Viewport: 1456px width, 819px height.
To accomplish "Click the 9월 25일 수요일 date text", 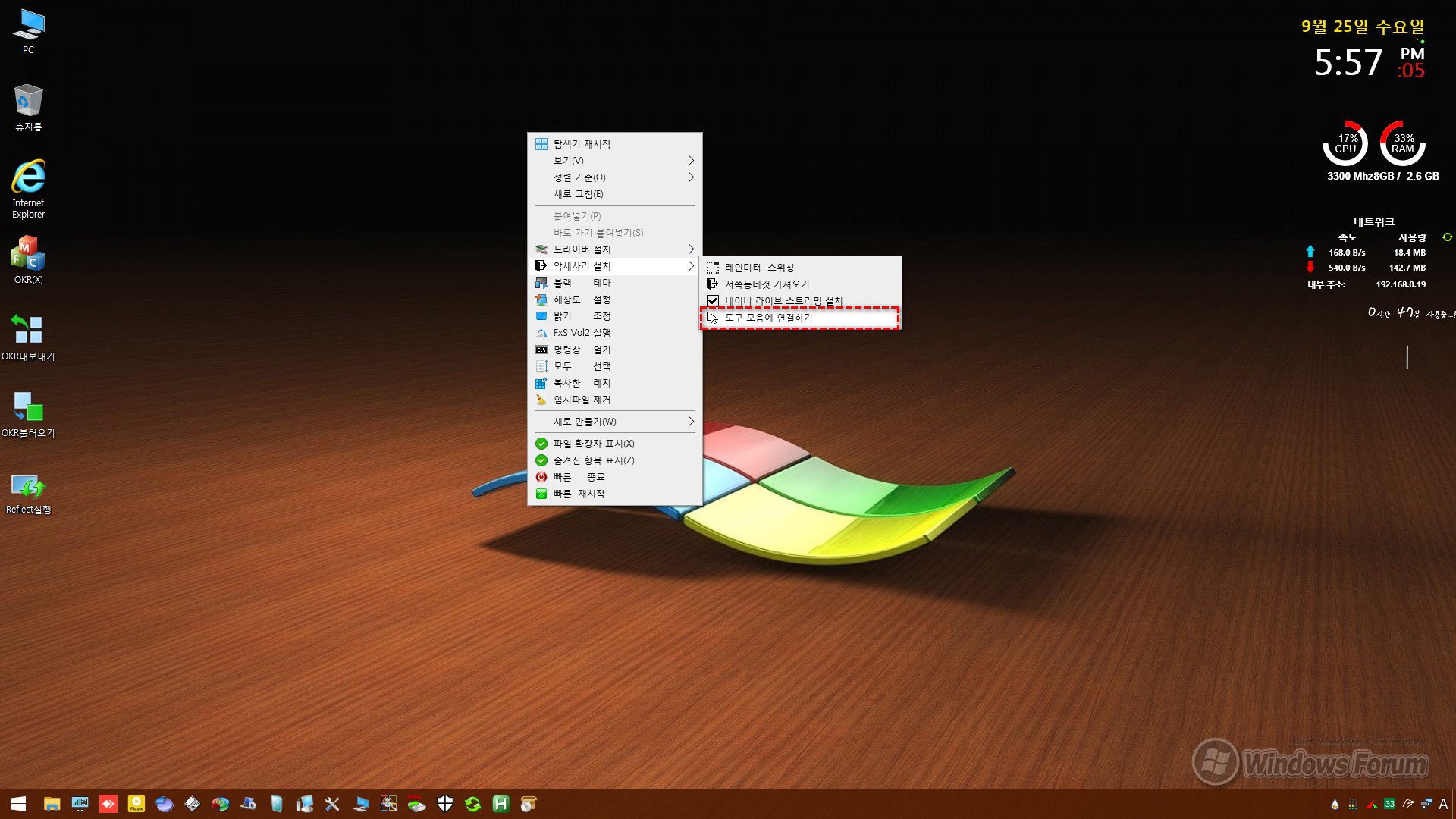I will (x=1363, y=27).
